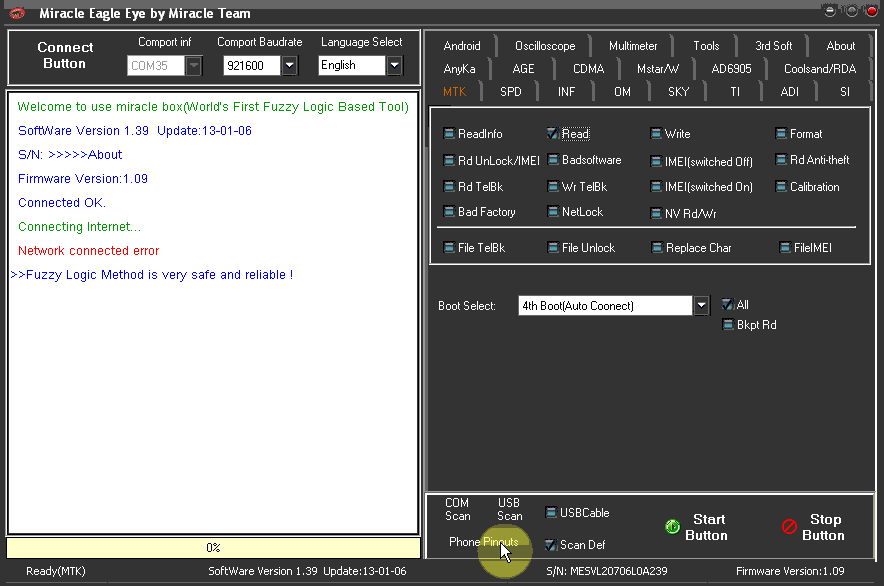Open the AGE tab
The height and width of the screenshot is (586, 884).
523,69
